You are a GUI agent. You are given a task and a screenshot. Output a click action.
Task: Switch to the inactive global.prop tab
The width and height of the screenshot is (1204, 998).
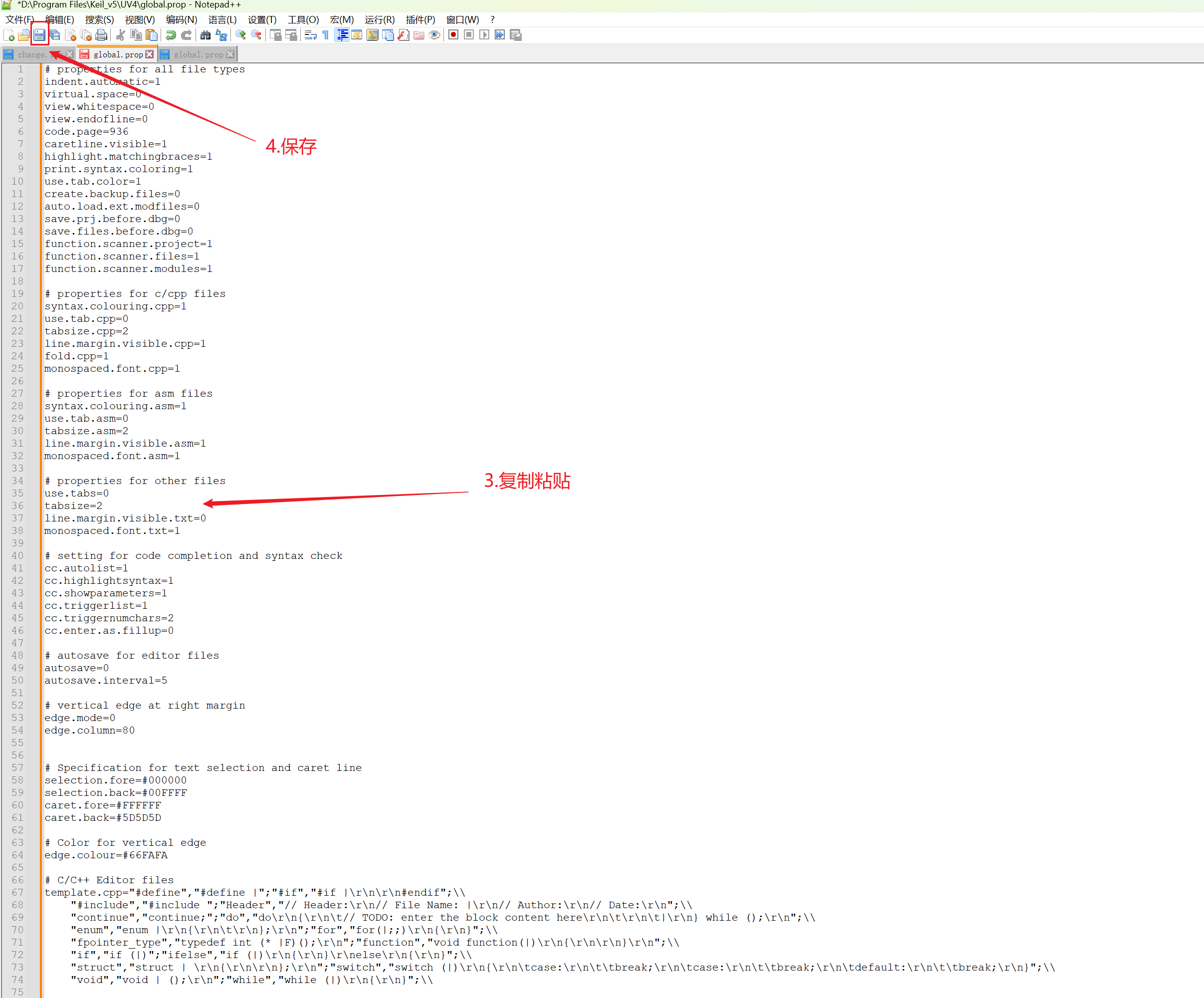[198, 54]
